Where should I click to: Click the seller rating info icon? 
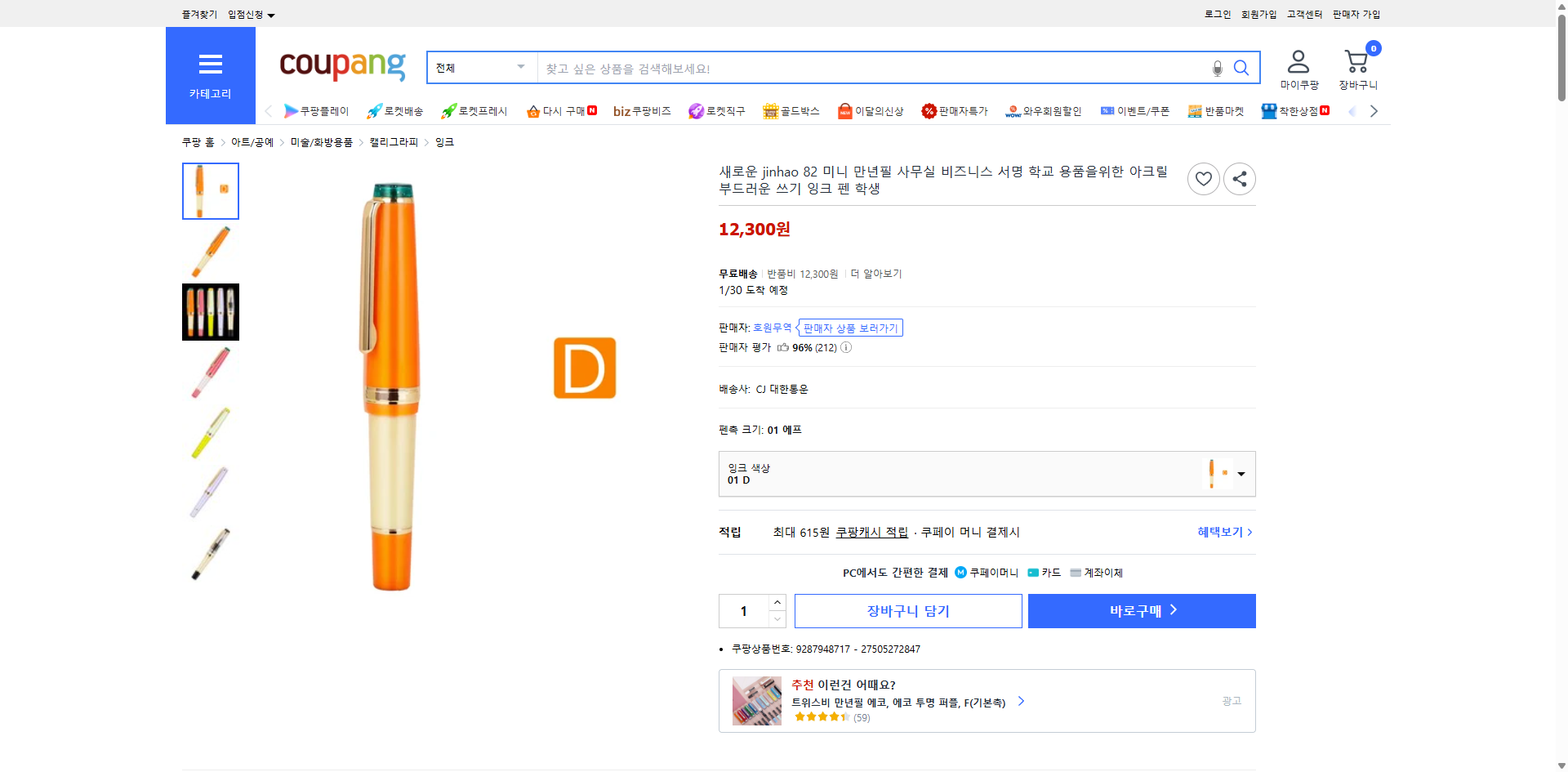pos(846,347)
